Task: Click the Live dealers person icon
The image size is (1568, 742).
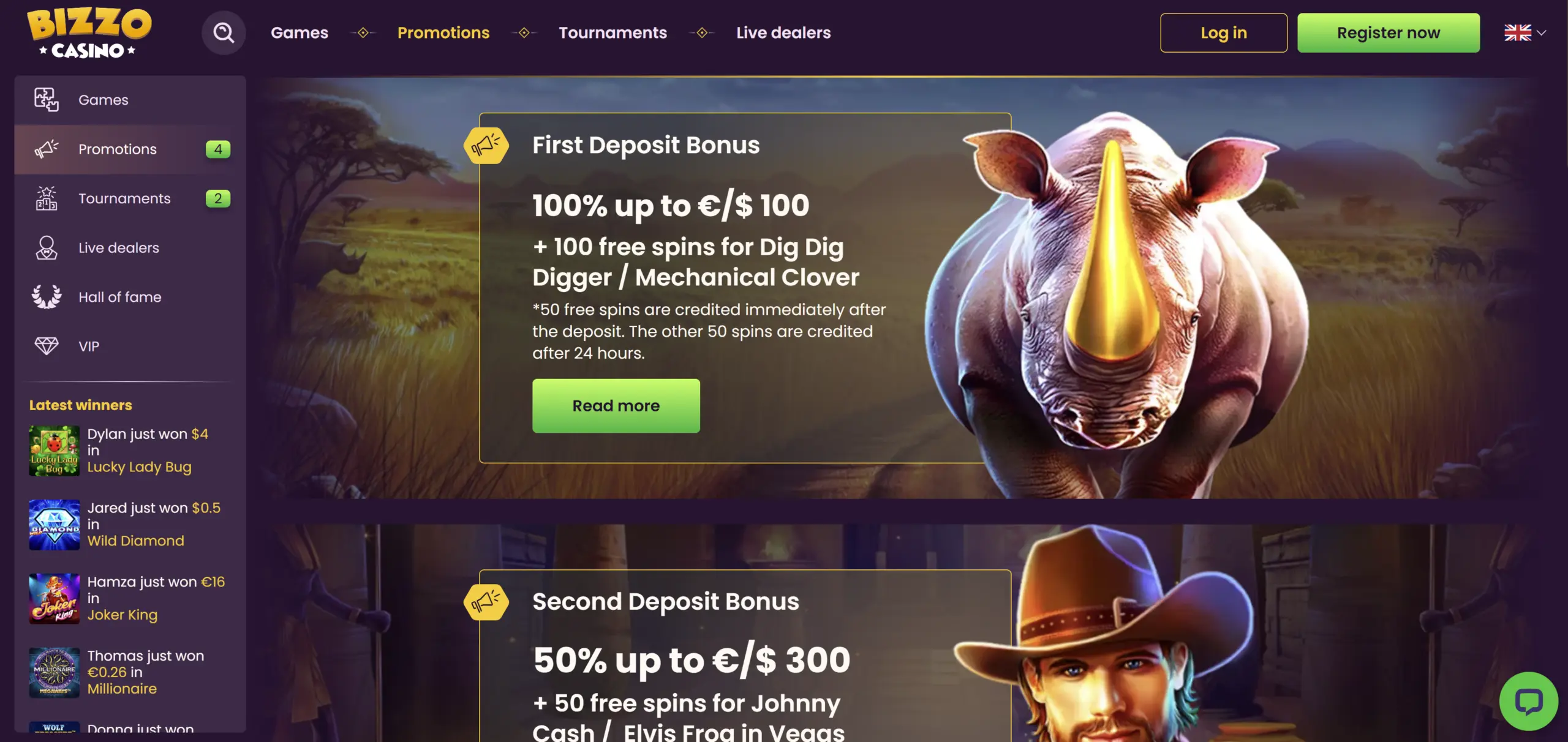Action: pyautogui.click(x=47, y=248)
